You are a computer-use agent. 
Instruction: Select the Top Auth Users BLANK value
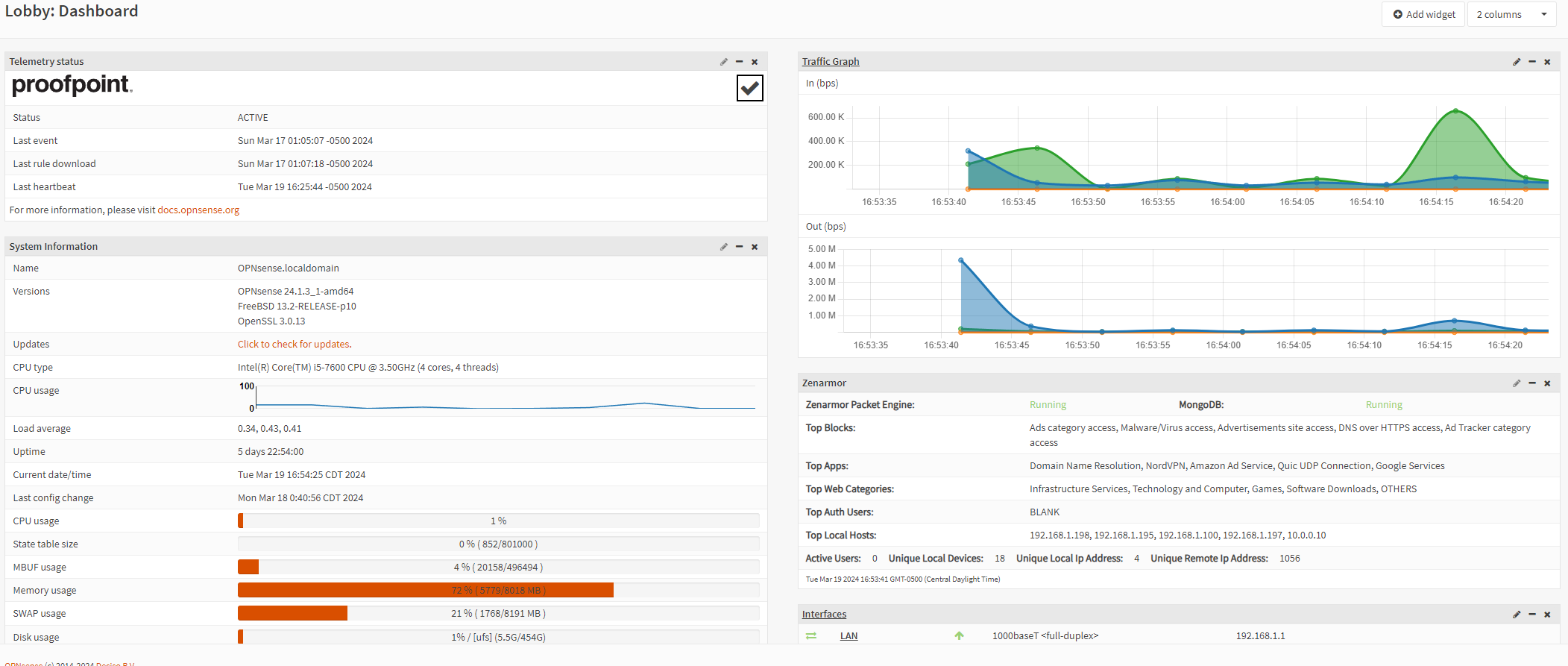tap(1045, 512)
